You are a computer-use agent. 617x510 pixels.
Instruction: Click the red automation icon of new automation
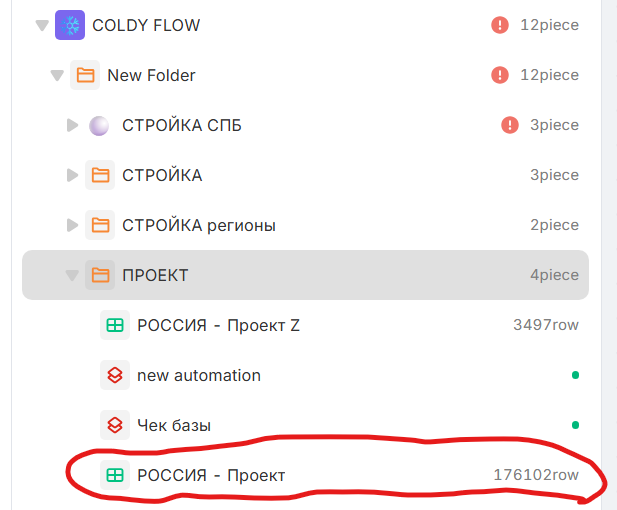tap(115, 375)
